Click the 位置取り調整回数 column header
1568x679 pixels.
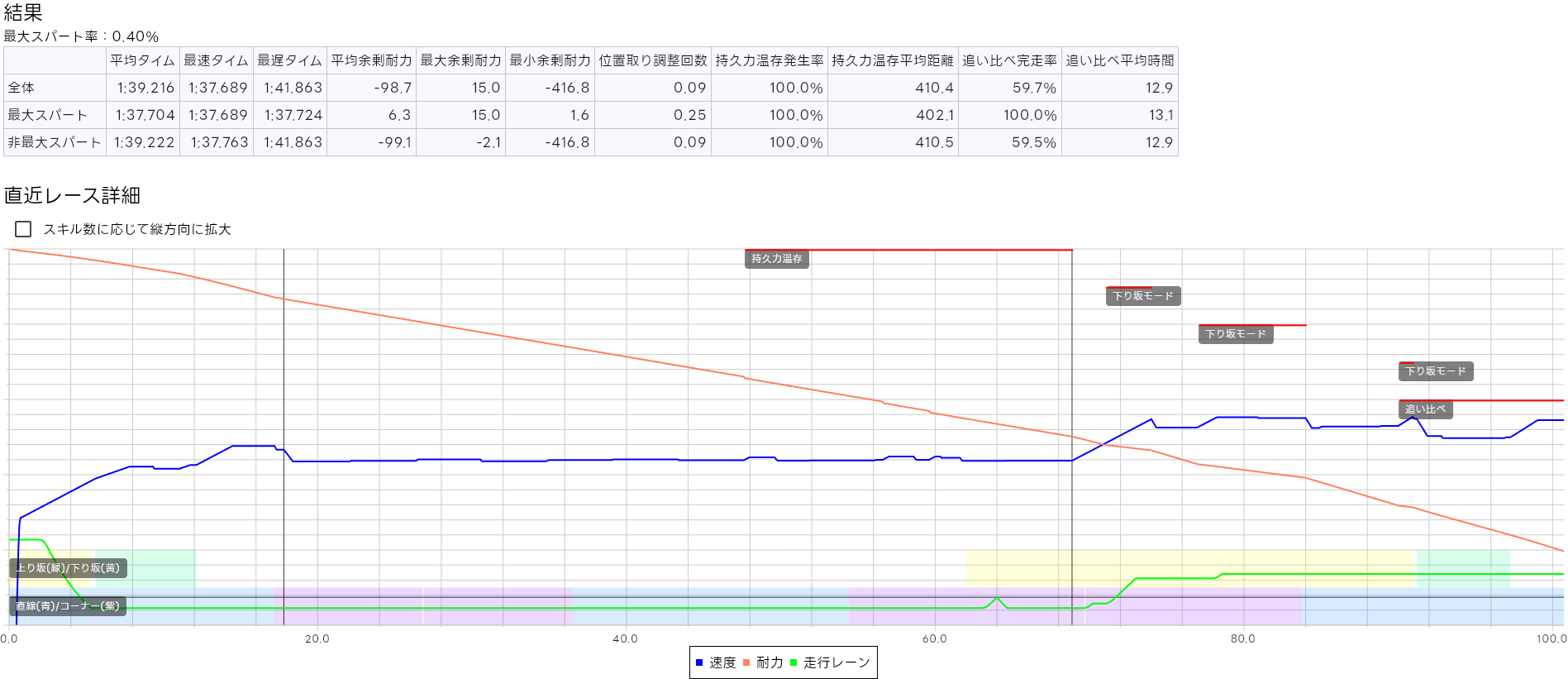[x=653, y=60]
